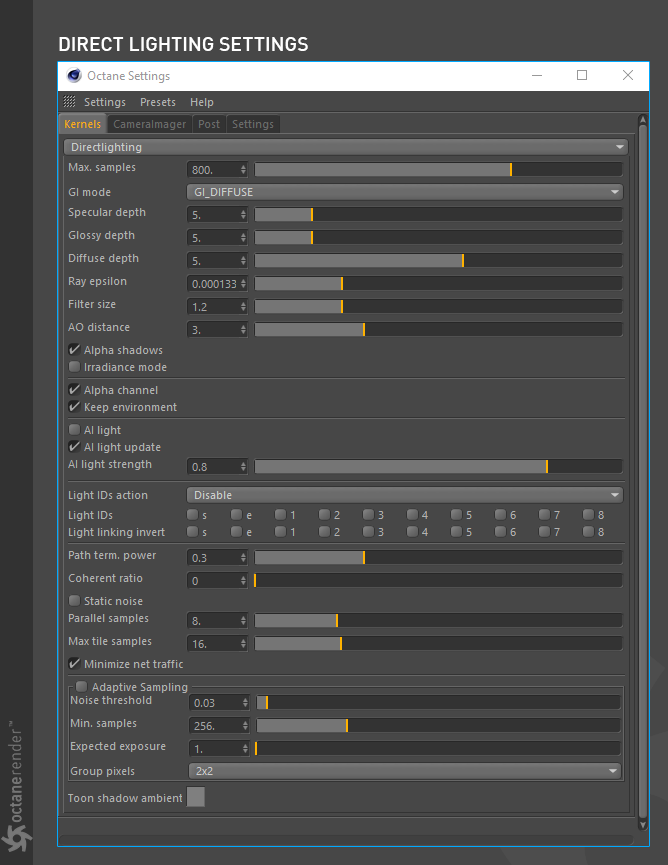Adjust the Max tile samples slider

(x=438, y=643)
